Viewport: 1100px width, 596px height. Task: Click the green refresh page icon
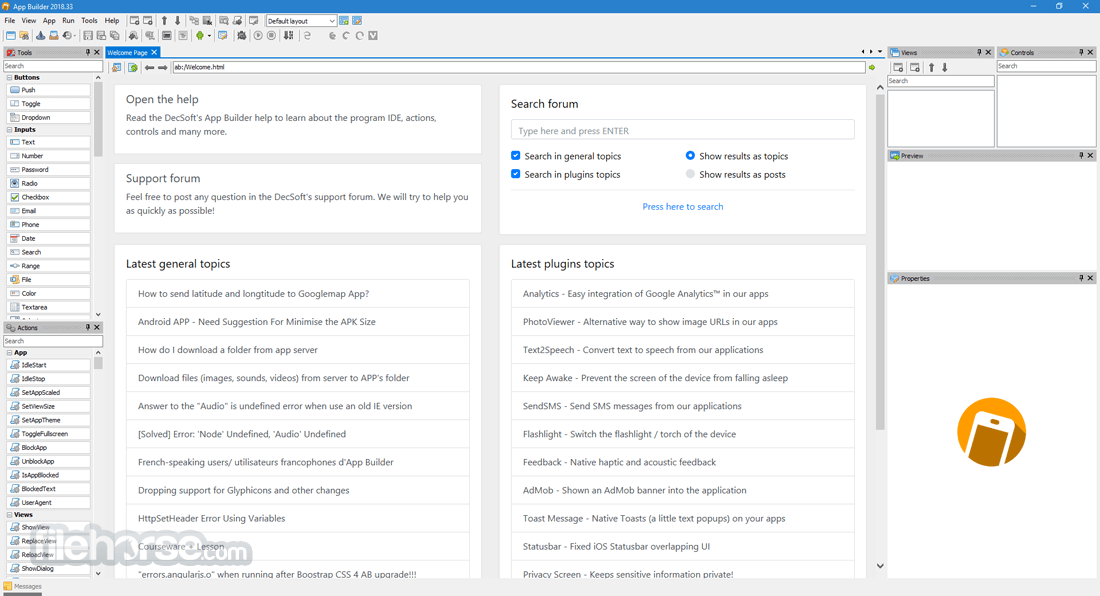(x=133, y=67)
